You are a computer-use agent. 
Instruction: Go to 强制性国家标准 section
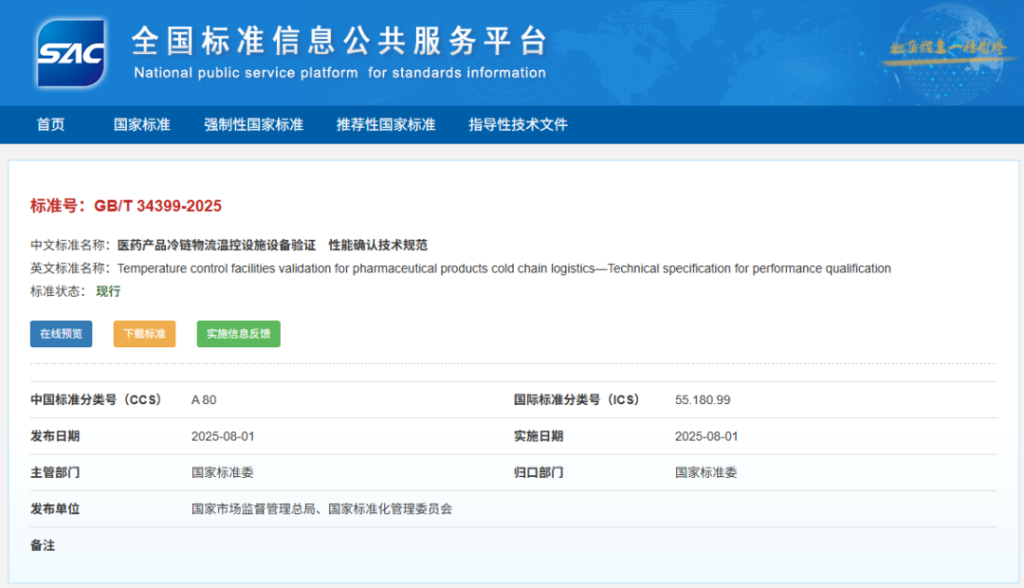[x=253, y=125]
